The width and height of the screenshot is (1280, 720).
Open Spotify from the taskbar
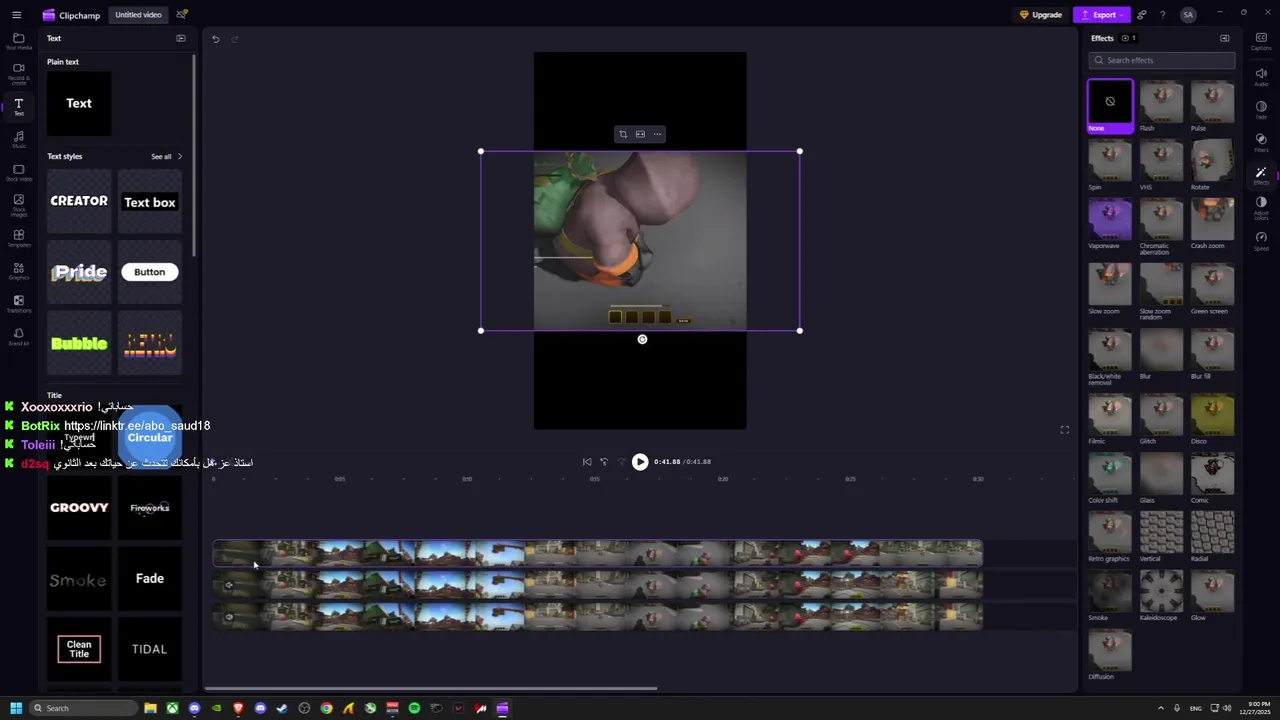coord(414,708)
